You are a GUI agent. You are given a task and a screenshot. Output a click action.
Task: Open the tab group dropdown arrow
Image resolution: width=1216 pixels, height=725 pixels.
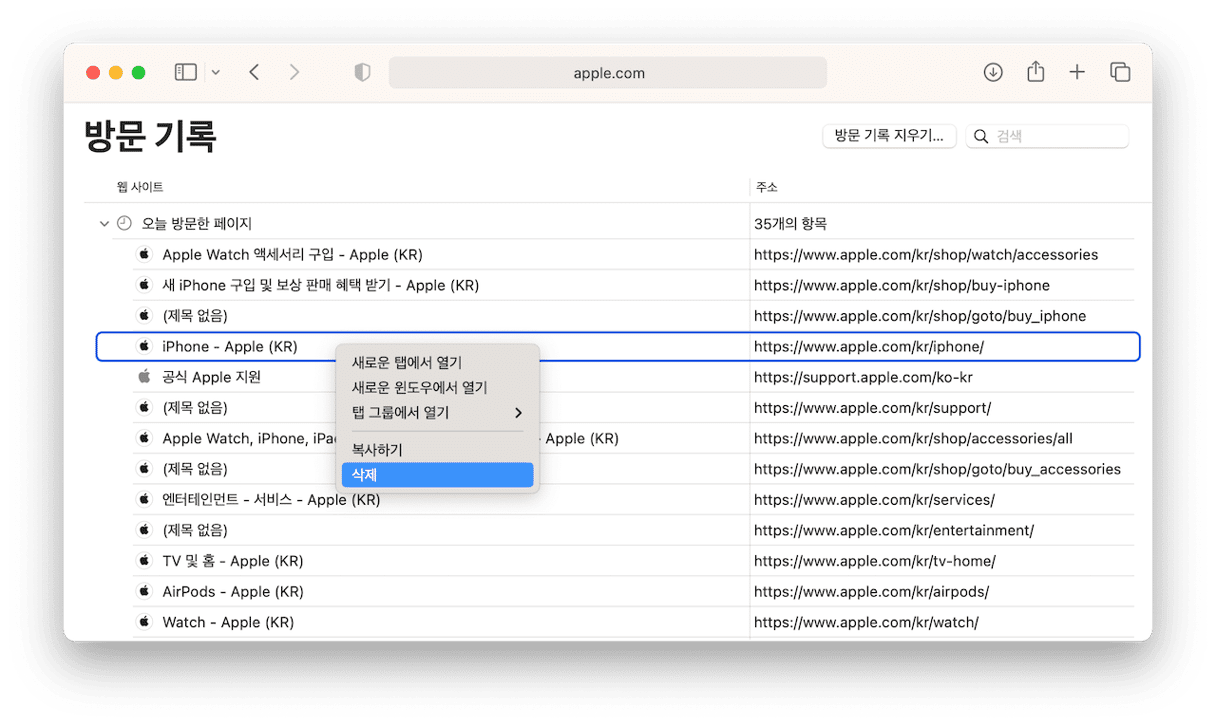coord(216,72)
